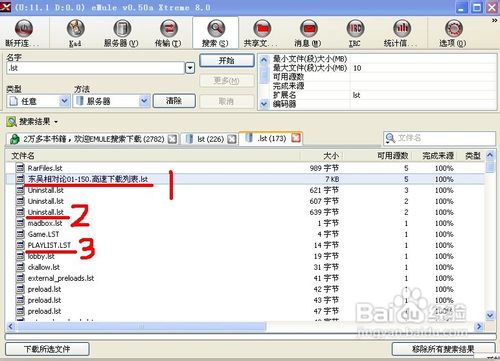Open the Transfers (传输) toolbar icon
The width and height of the screenshot is (500, 361).
point(169,29)
